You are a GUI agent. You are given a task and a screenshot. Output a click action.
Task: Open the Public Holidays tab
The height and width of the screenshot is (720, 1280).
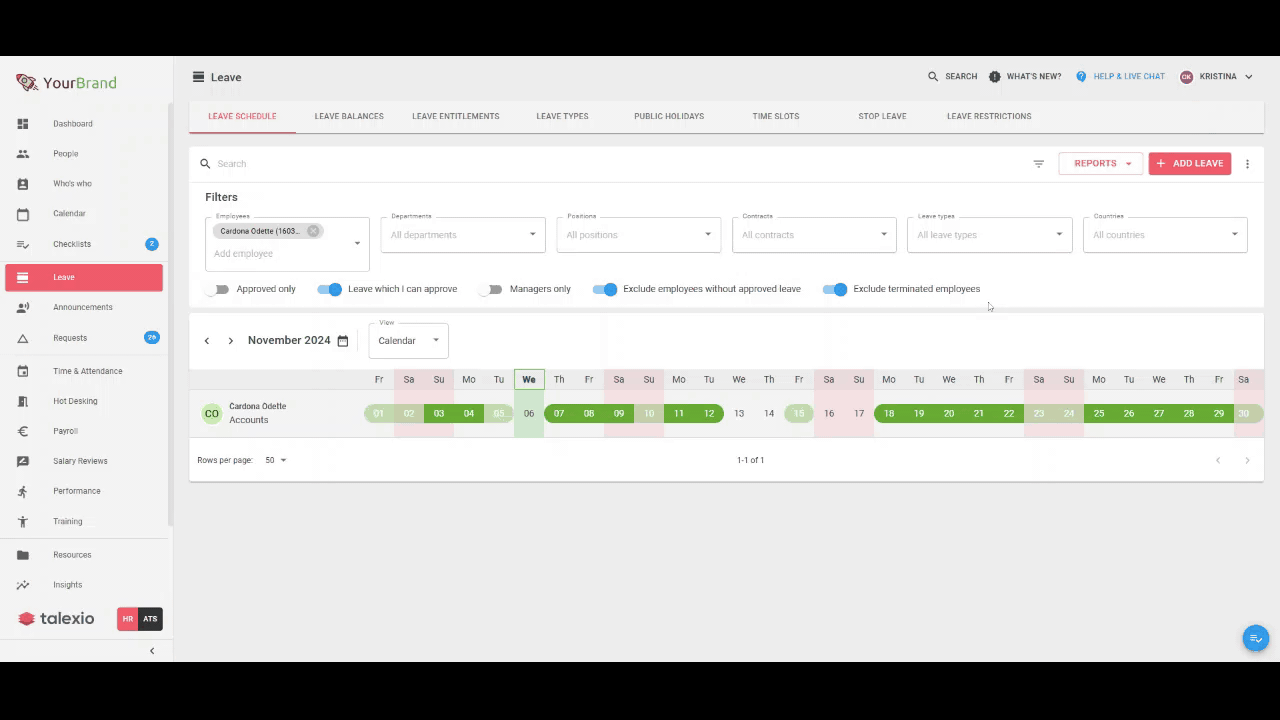(x=669, y=116)
